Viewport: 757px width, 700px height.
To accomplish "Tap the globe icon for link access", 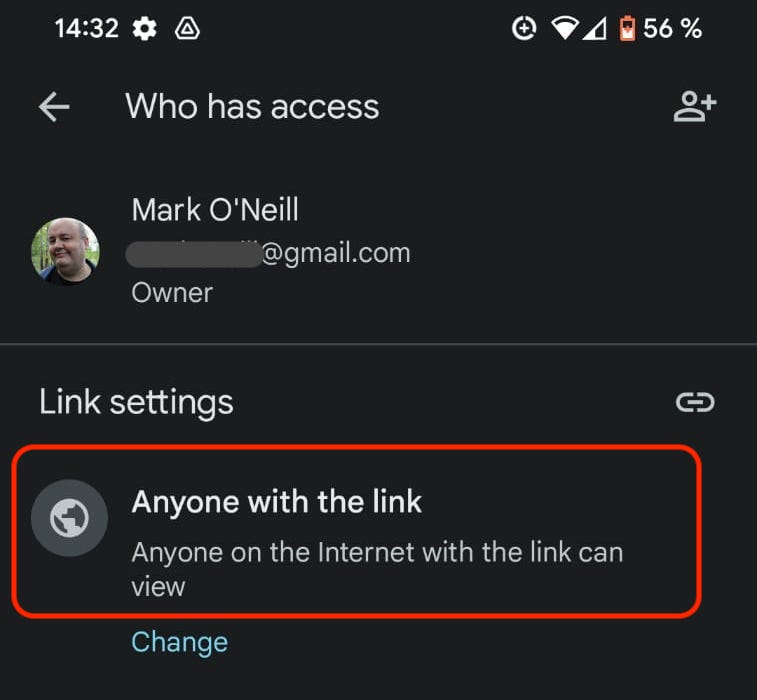I will click(70, 518).
